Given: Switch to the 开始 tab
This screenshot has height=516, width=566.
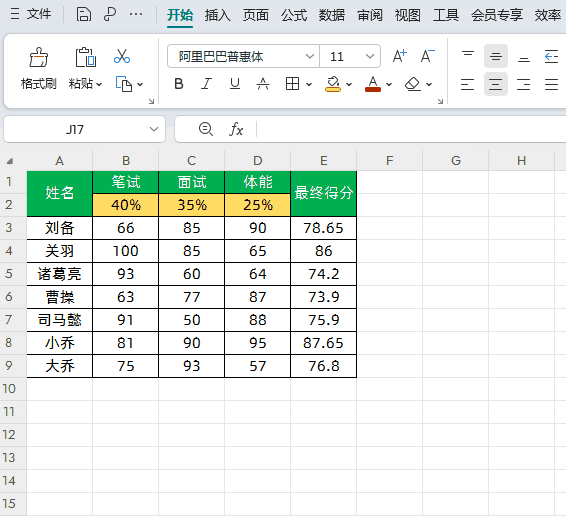Looking at the screenshot, I should click(180, 15).
